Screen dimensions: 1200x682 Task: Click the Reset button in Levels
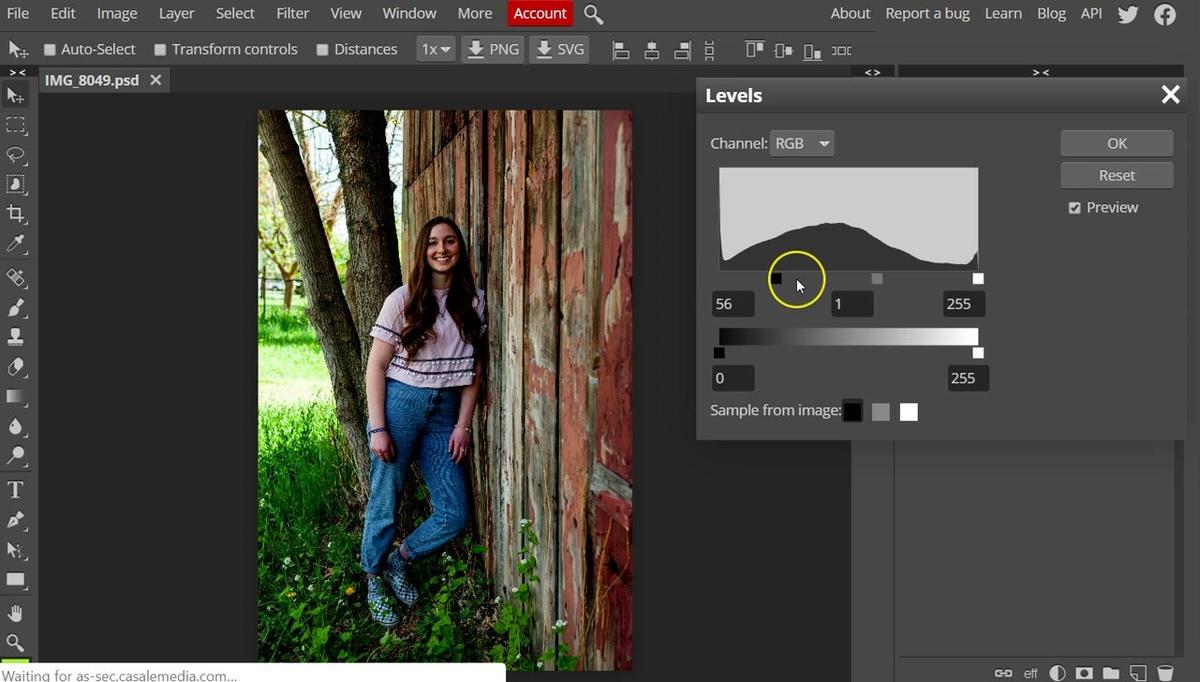[x=1117, y=175]
